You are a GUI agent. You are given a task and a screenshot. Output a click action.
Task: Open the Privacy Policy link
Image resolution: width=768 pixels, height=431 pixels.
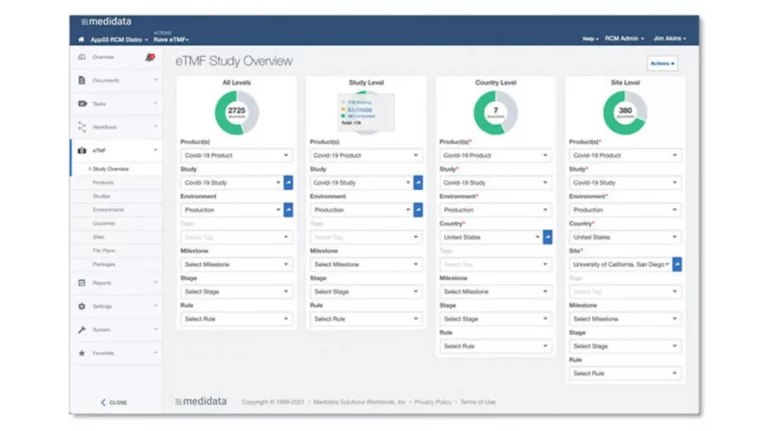433,402
